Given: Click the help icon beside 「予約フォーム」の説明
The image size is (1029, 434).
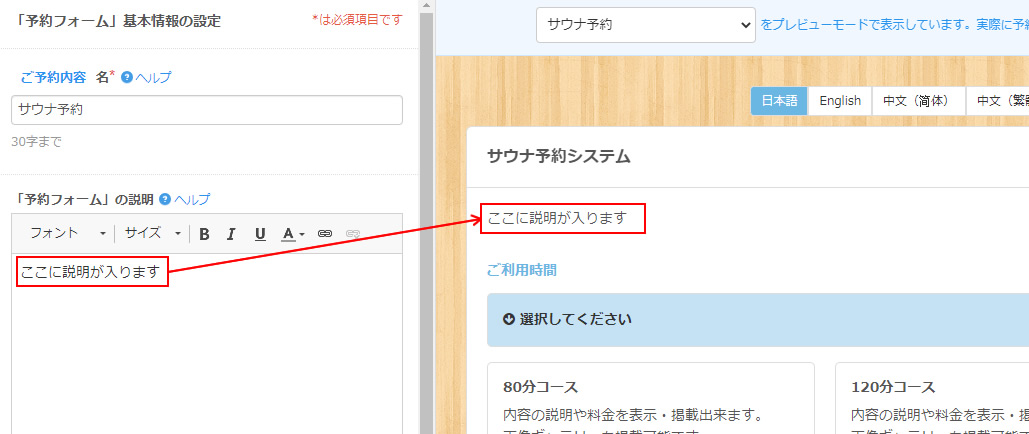Looking at the screenshot, I should [165, 199].
